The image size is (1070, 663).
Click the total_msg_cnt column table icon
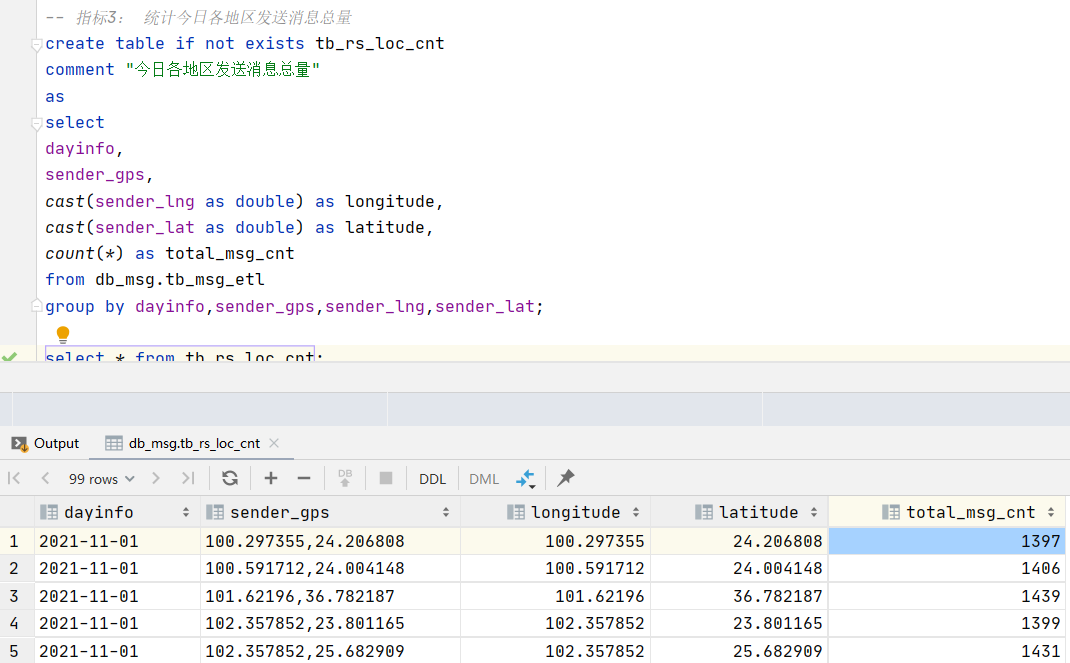coord(891,512)
